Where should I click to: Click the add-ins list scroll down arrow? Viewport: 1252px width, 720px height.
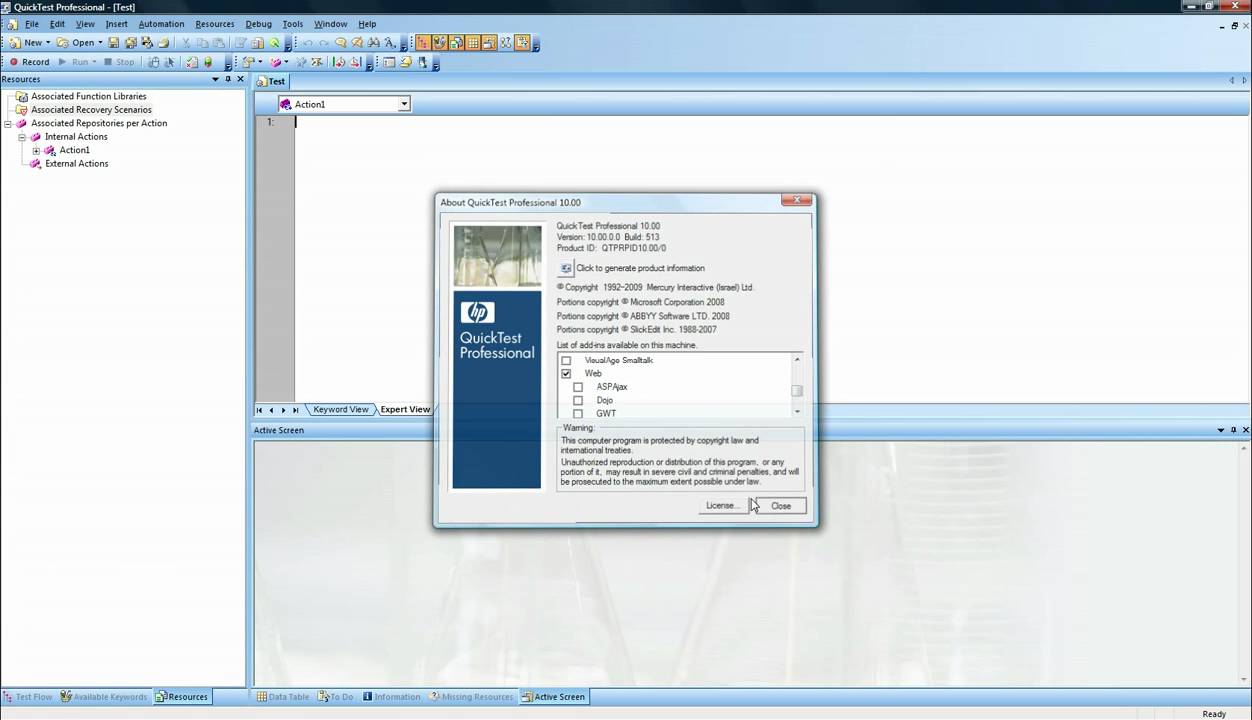pyautogui.click(x=797, y=412)
